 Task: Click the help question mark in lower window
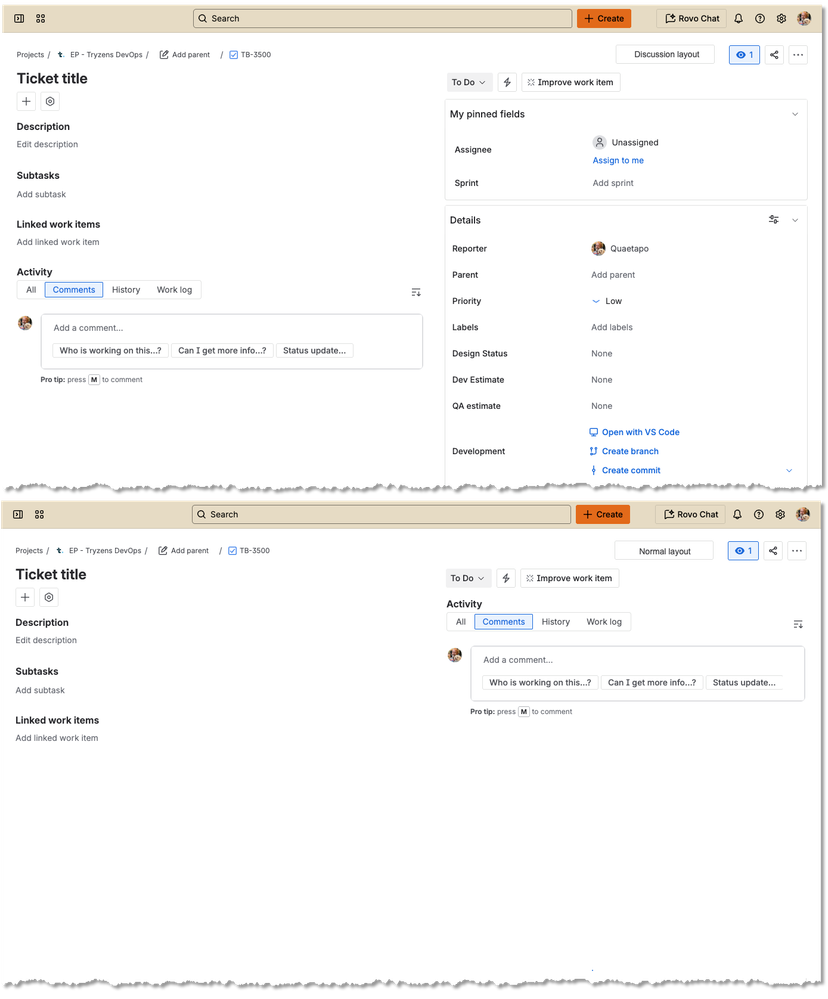[759, 514]
